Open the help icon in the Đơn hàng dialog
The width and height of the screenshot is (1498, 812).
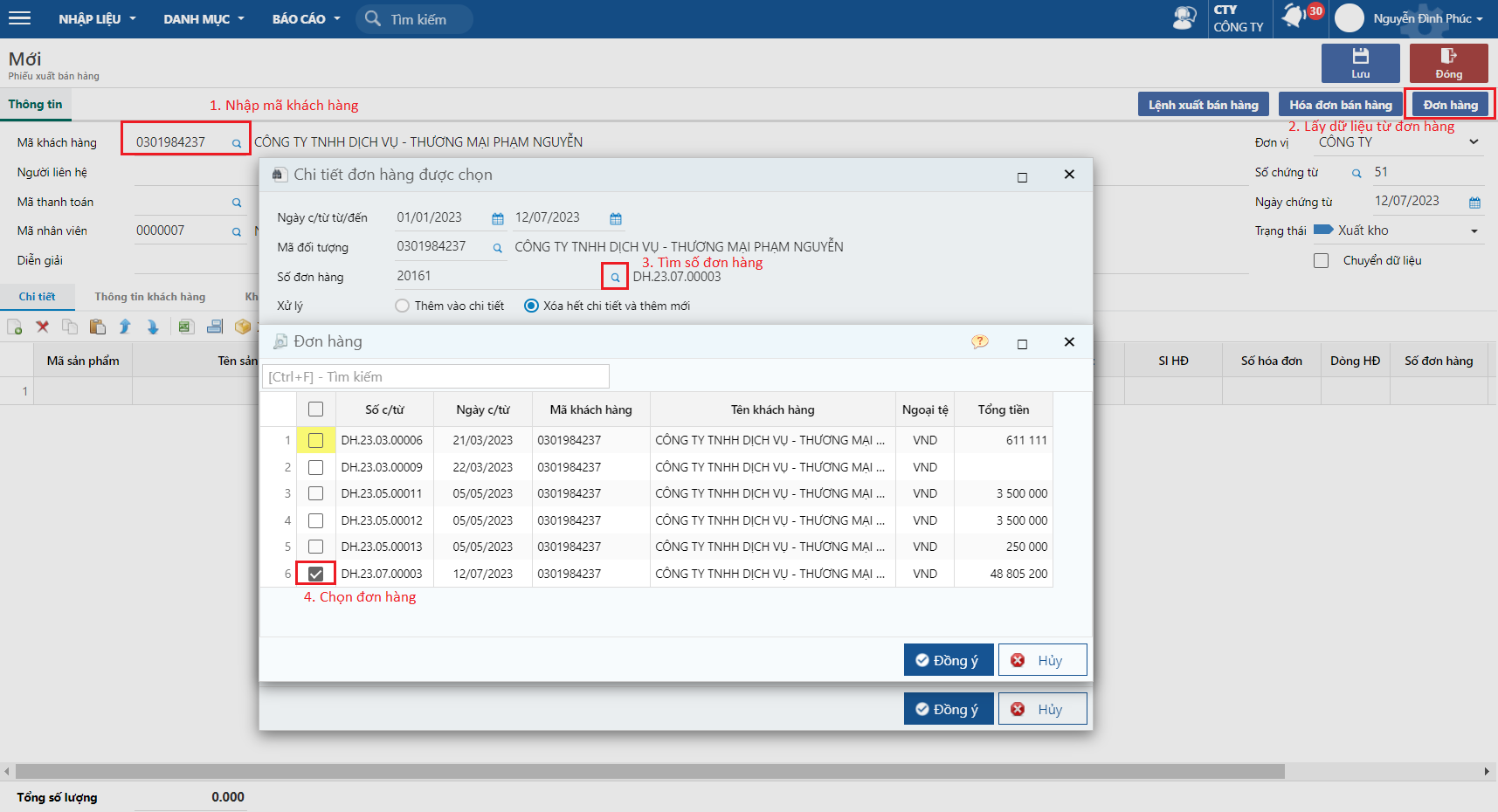[980, 342]
